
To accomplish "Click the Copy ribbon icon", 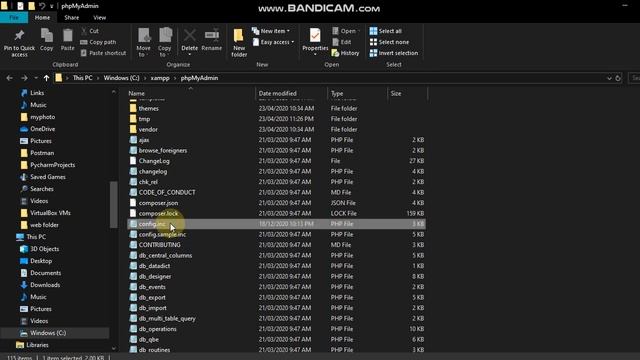I will click(x=47, y=40).
